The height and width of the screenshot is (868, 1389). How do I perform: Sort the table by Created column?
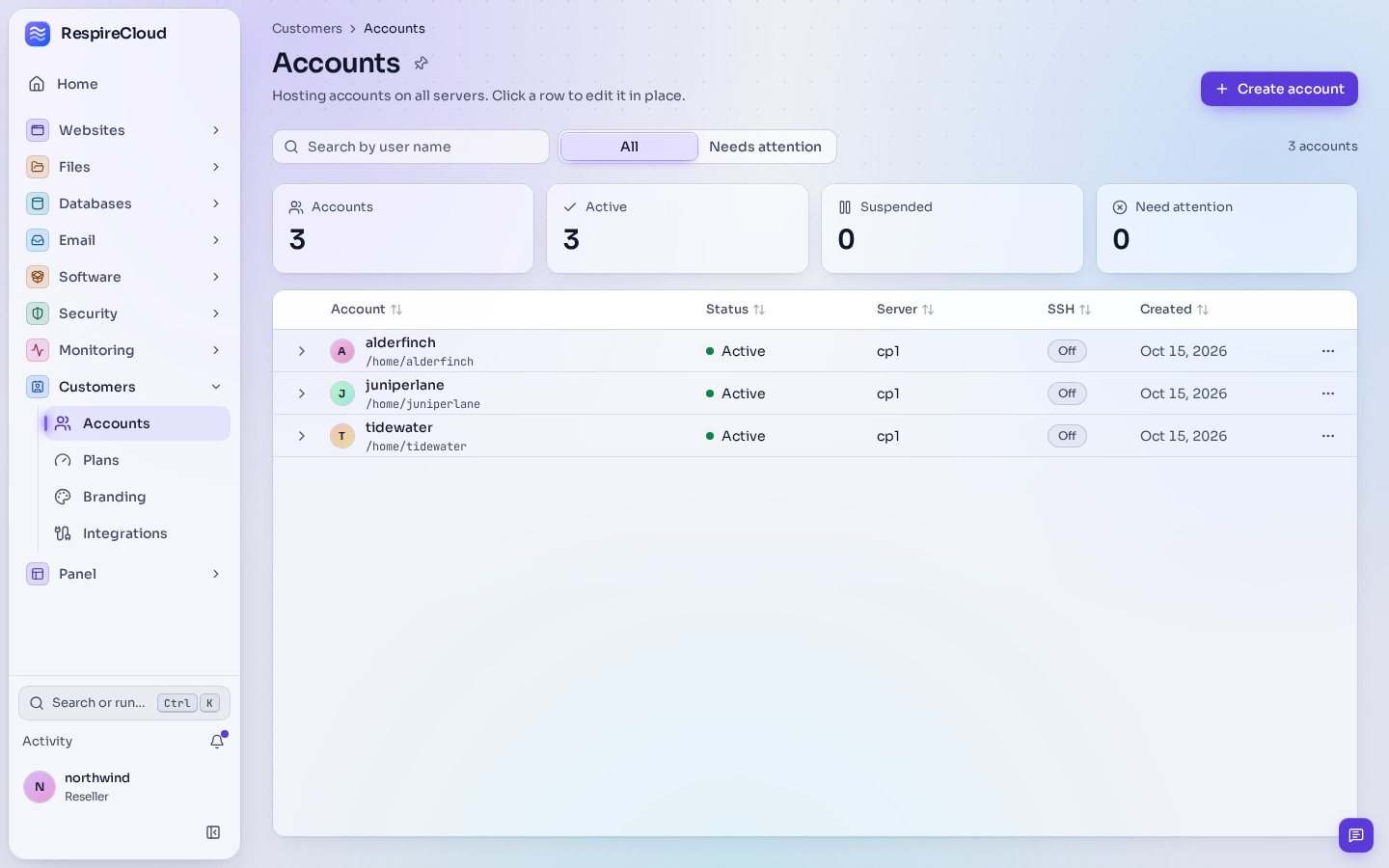pyautogui.click(x=1174, y=310)
